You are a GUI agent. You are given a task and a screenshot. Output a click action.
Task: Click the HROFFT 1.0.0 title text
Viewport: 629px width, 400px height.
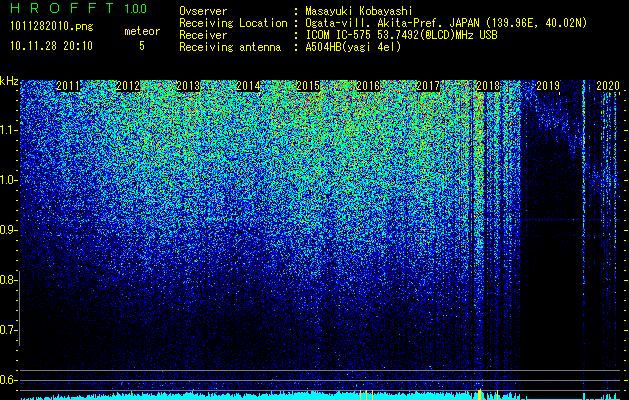pyautogui.click(x=79, y=9)
